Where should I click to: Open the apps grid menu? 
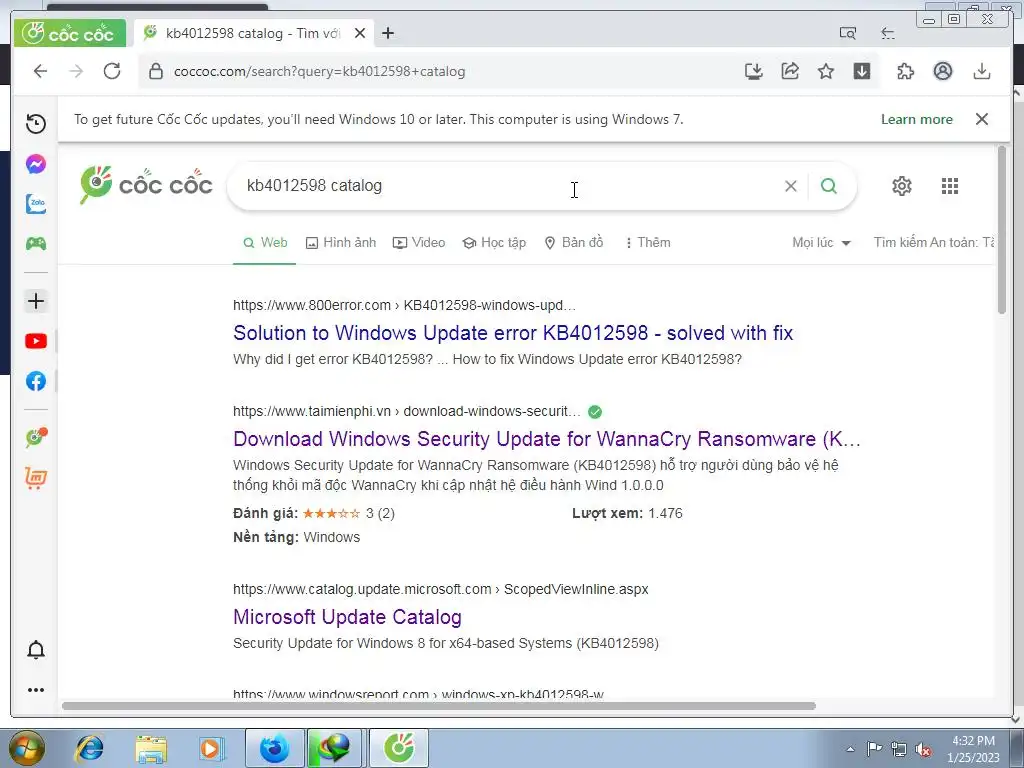[x=950, y=186]
